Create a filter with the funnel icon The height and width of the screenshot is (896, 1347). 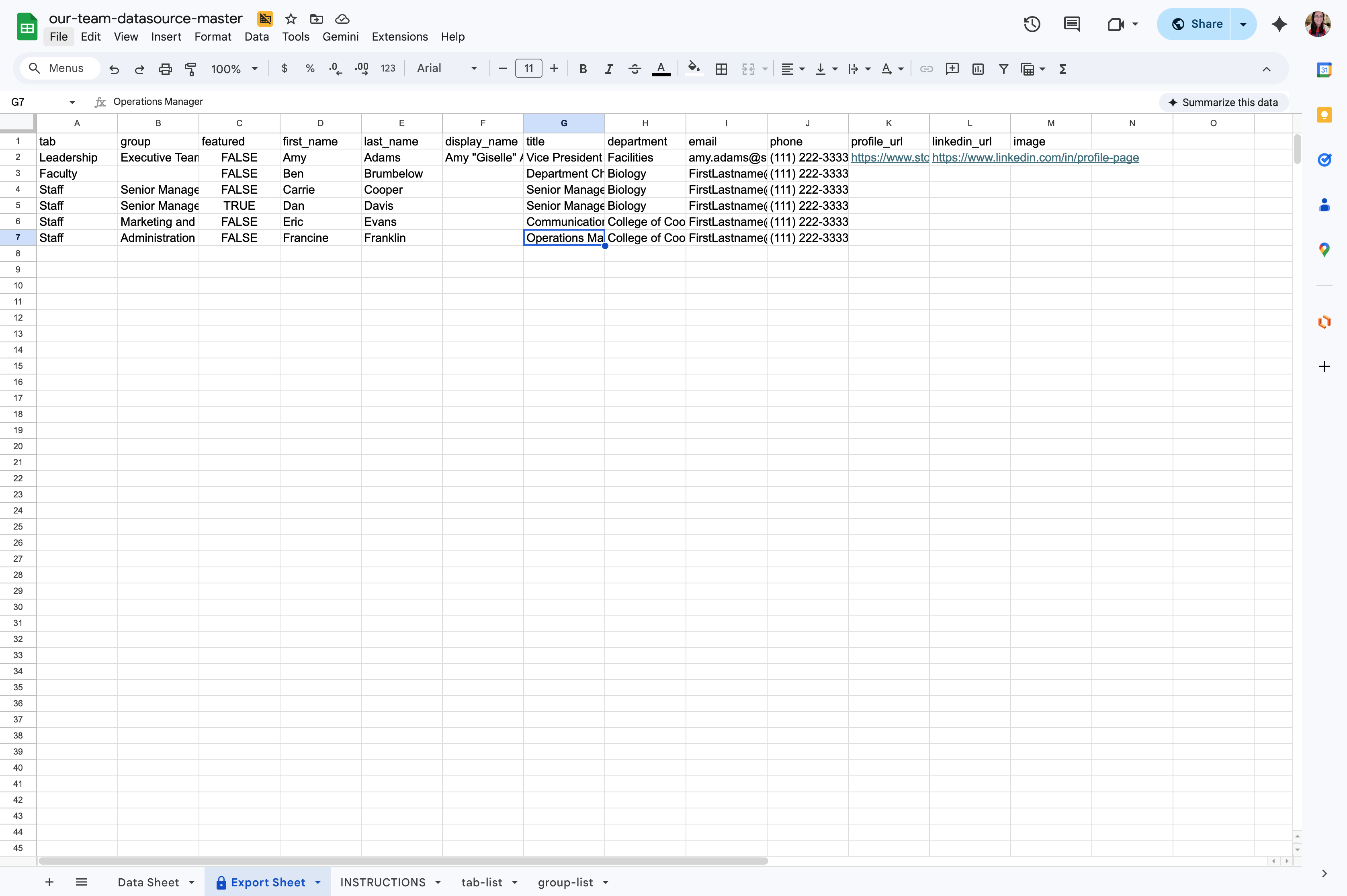click(1003, 69)
